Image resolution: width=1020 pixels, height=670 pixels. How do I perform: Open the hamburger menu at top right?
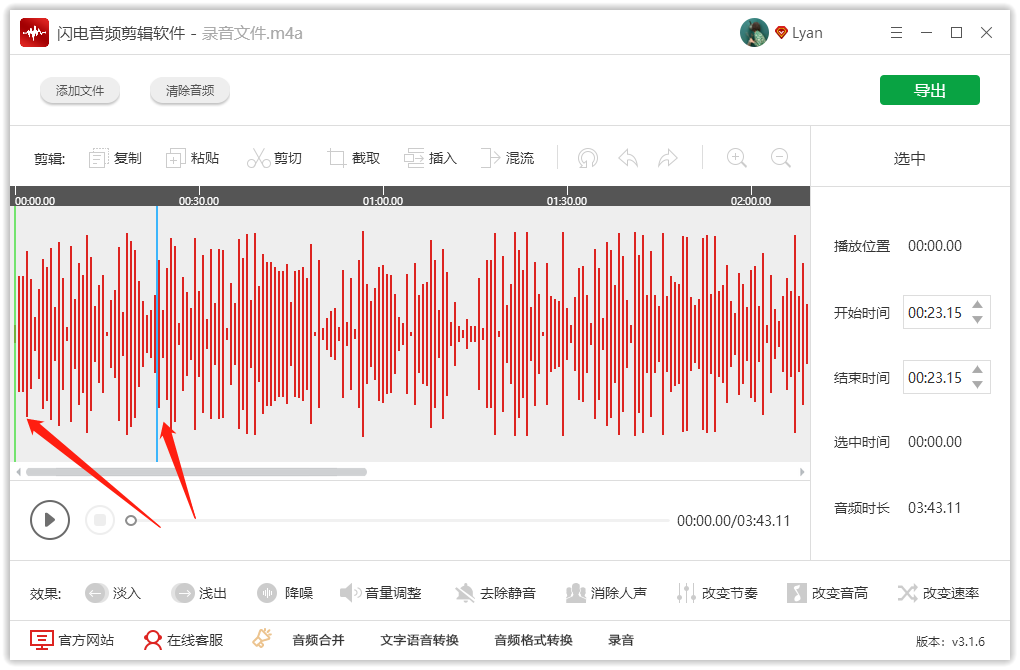point(897,32)
